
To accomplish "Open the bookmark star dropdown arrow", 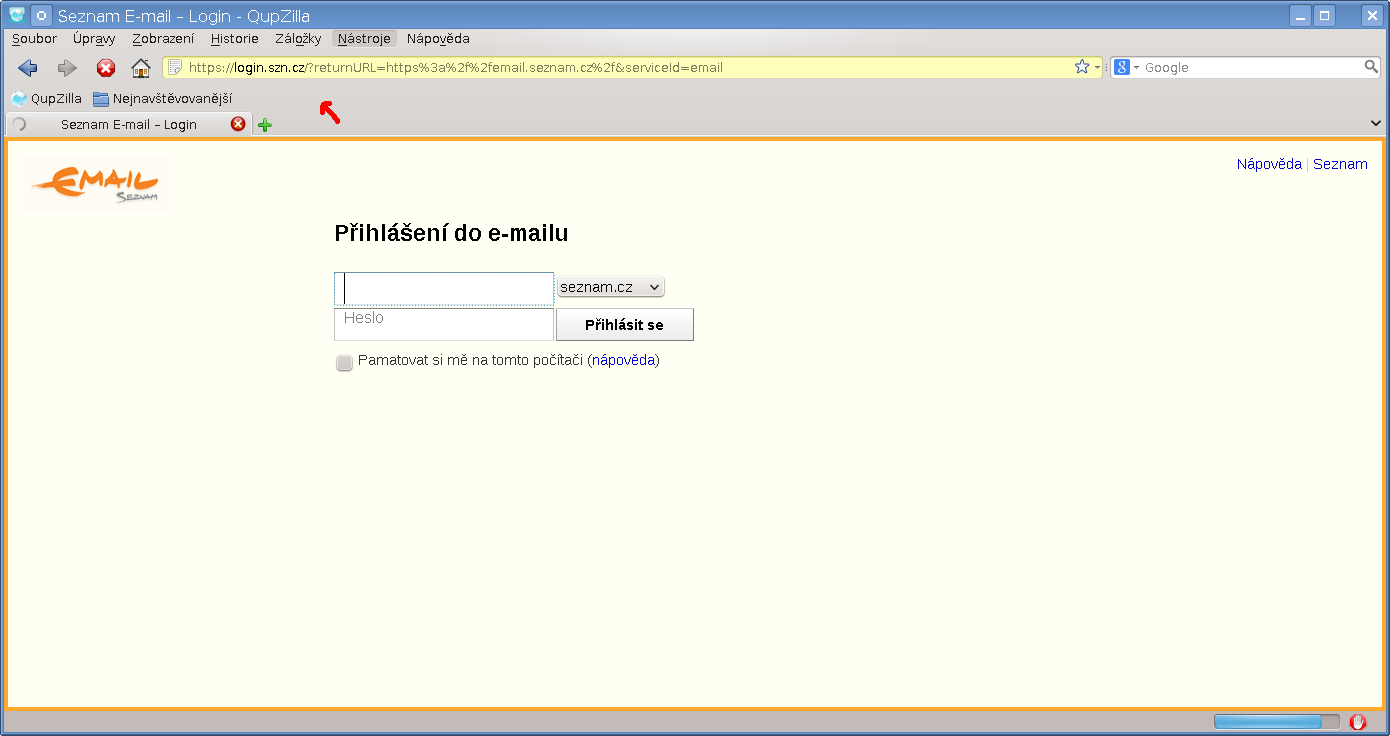I will [x=1097, y=68].
